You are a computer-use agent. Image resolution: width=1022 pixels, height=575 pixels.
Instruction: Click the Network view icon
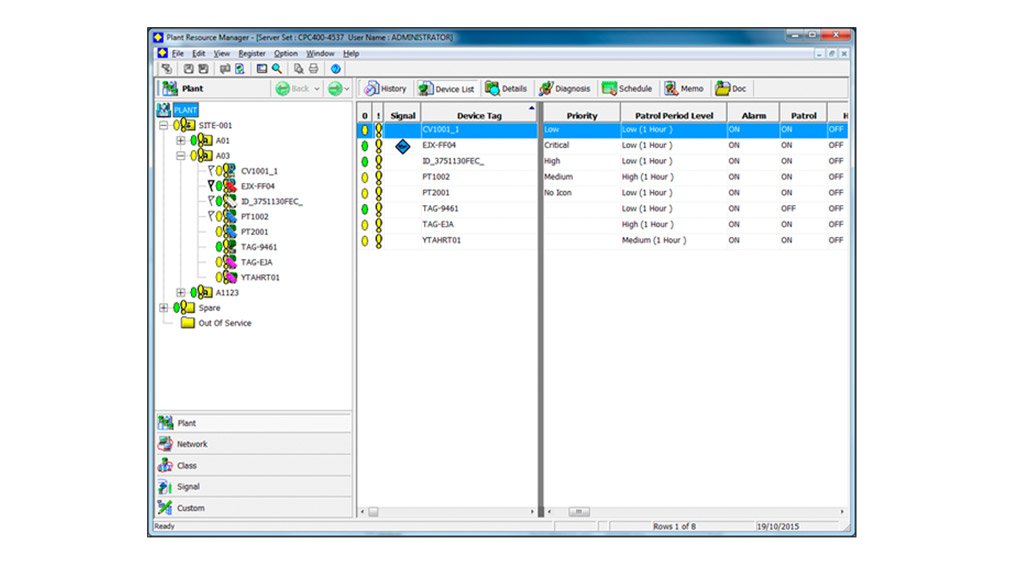point(166,444)
